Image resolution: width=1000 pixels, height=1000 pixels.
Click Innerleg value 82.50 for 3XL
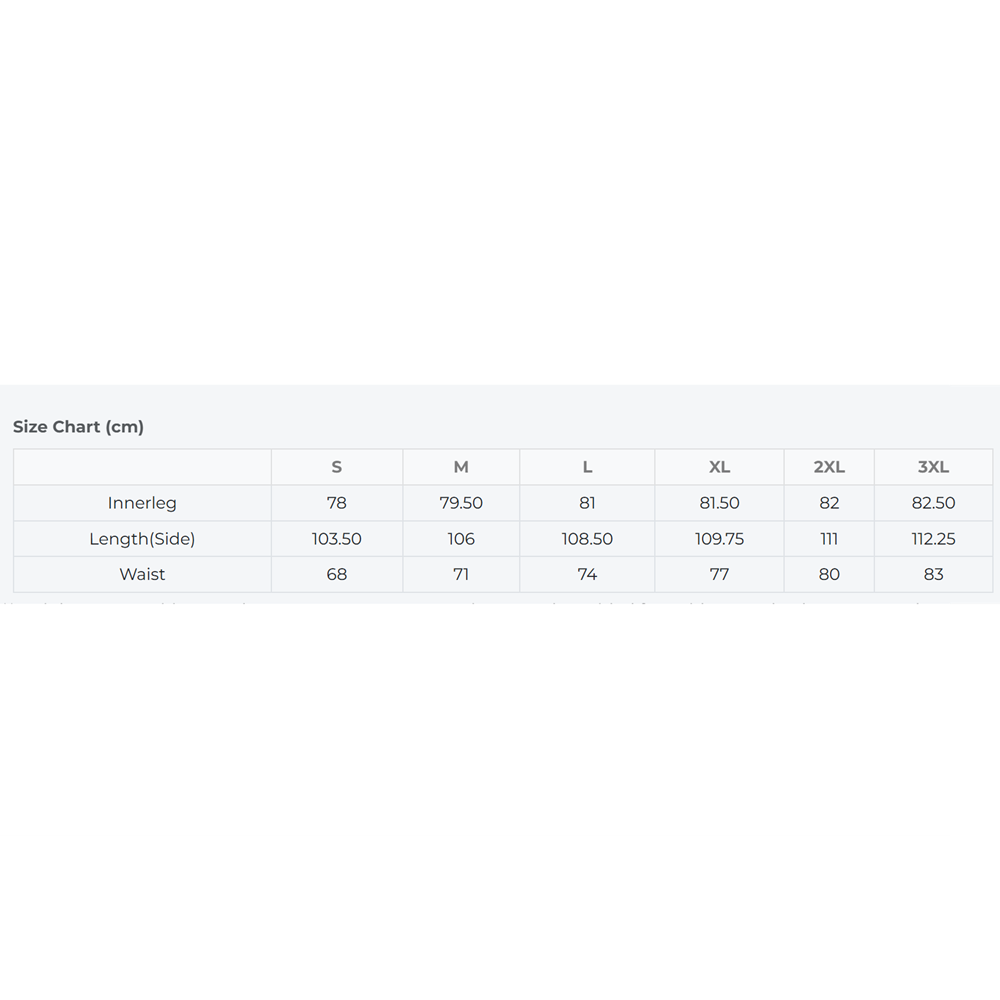pyautogui.click(x=934, y=503)
